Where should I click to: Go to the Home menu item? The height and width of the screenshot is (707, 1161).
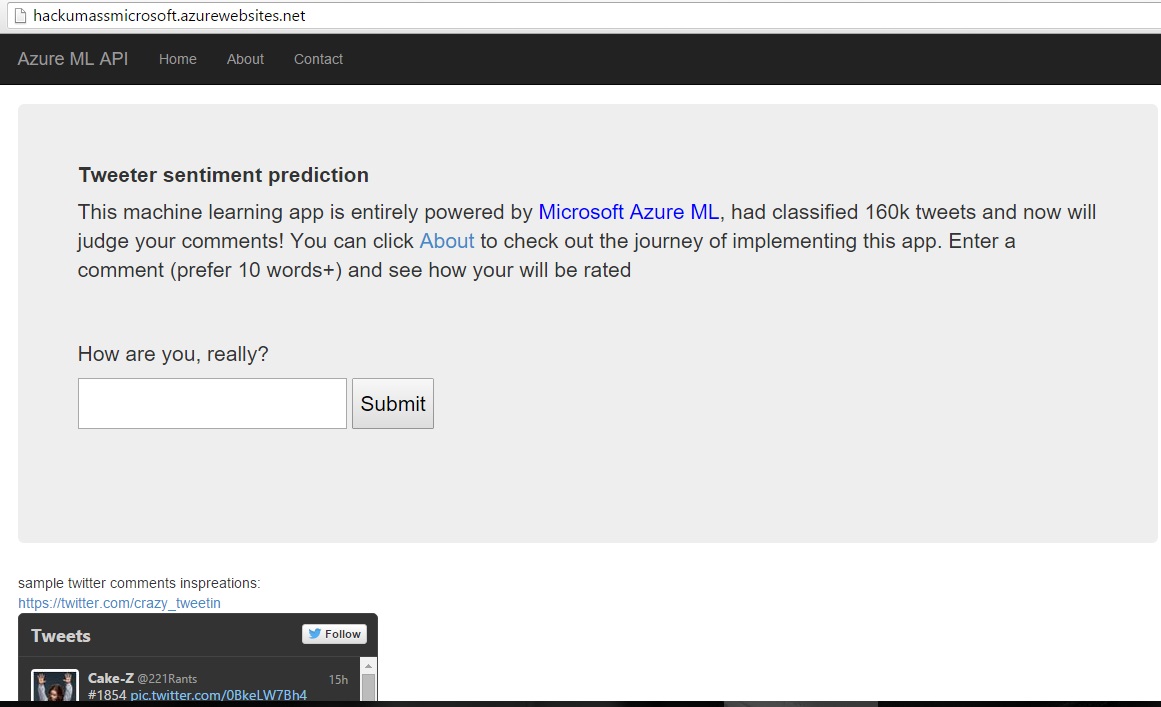click(x=178, y=59)
